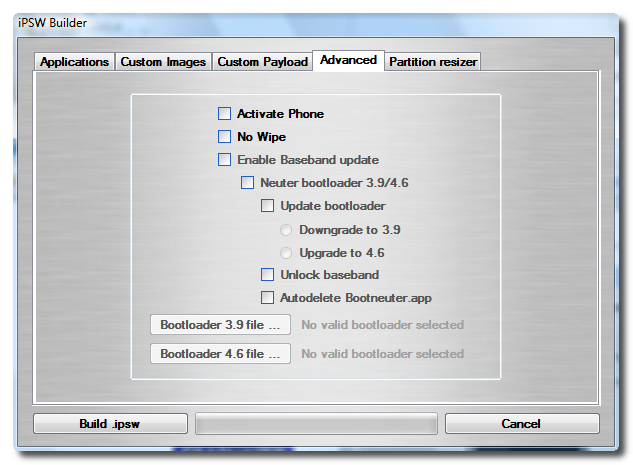The height and width of the screenshot is (465, 633).
Task: Select the Custom Payload tab
Action: tap(262, 62)
